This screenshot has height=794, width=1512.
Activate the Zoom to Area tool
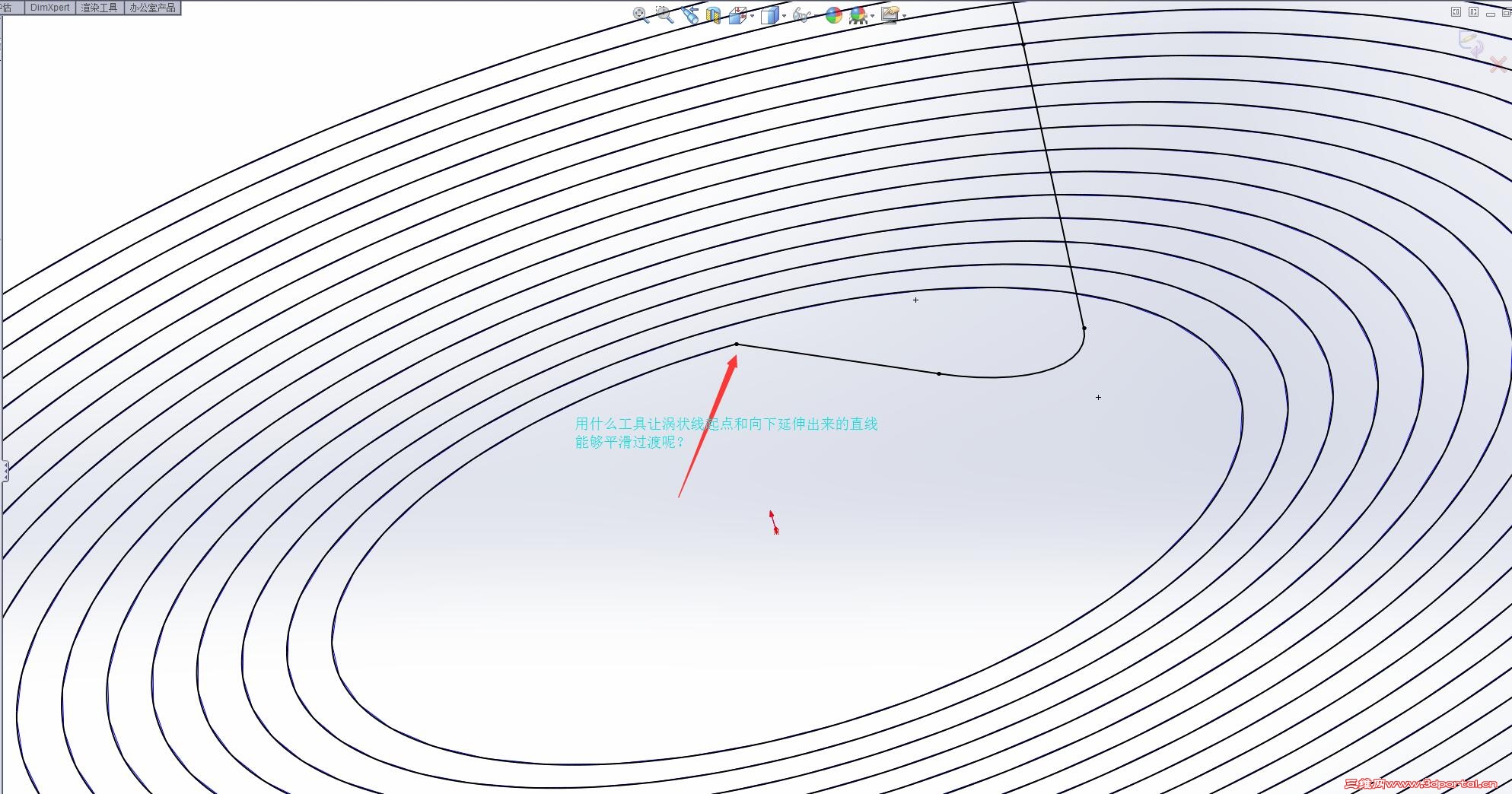click(665, 14)
